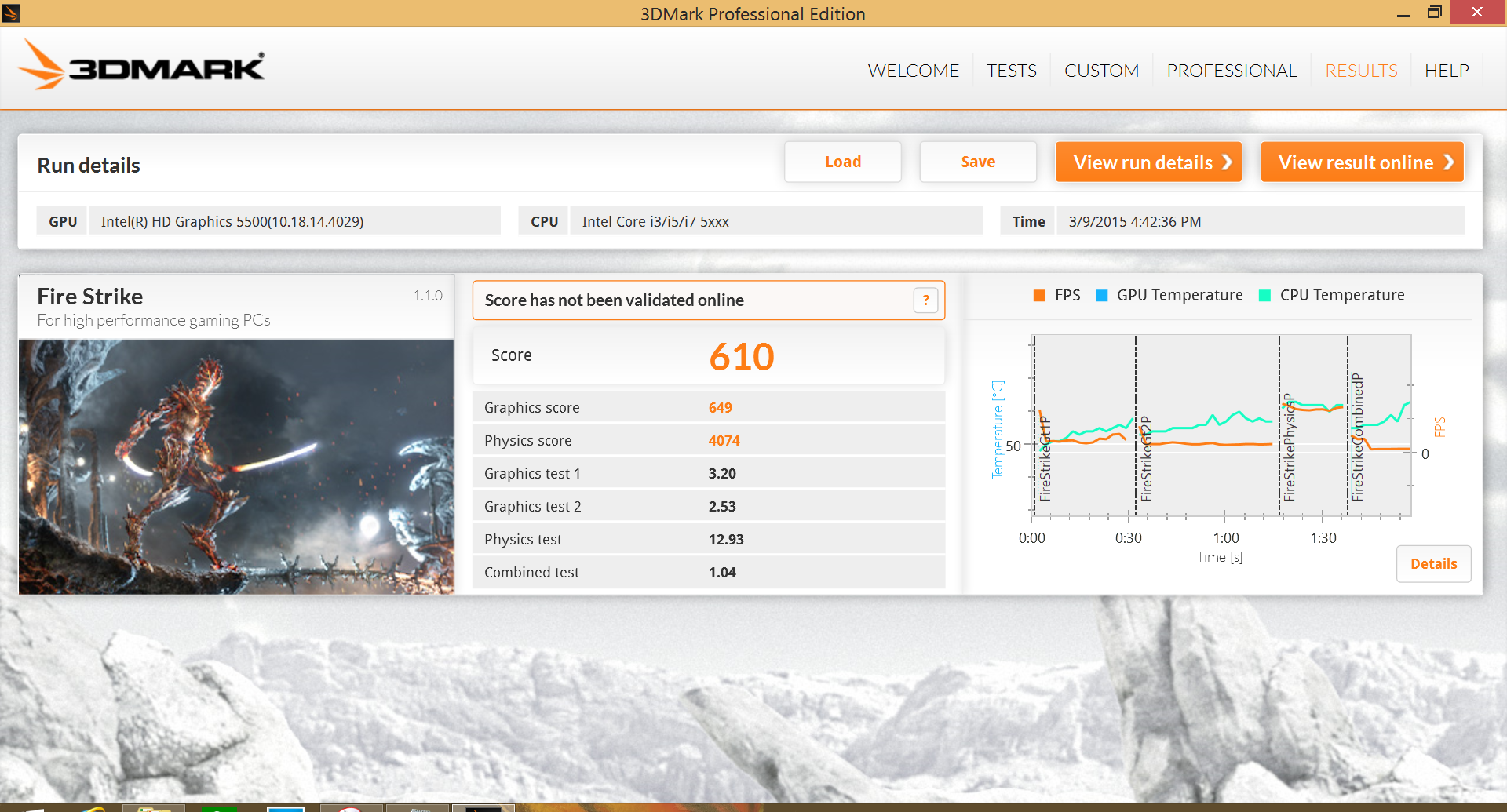
Task: Open View run details
Action: click(x=1148, y=162)
